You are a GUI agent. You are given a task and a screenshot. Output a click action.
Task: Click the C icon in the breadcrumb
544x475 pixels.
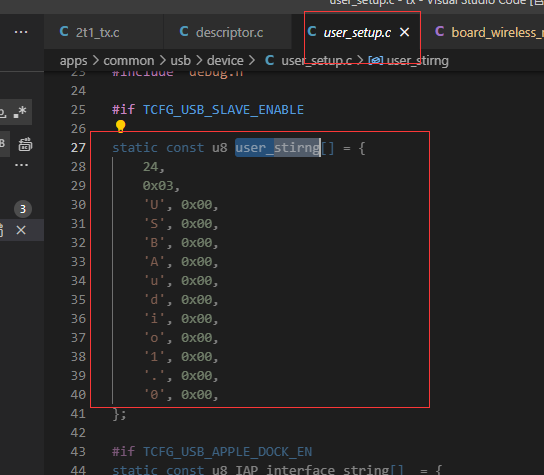click(270, 60)
